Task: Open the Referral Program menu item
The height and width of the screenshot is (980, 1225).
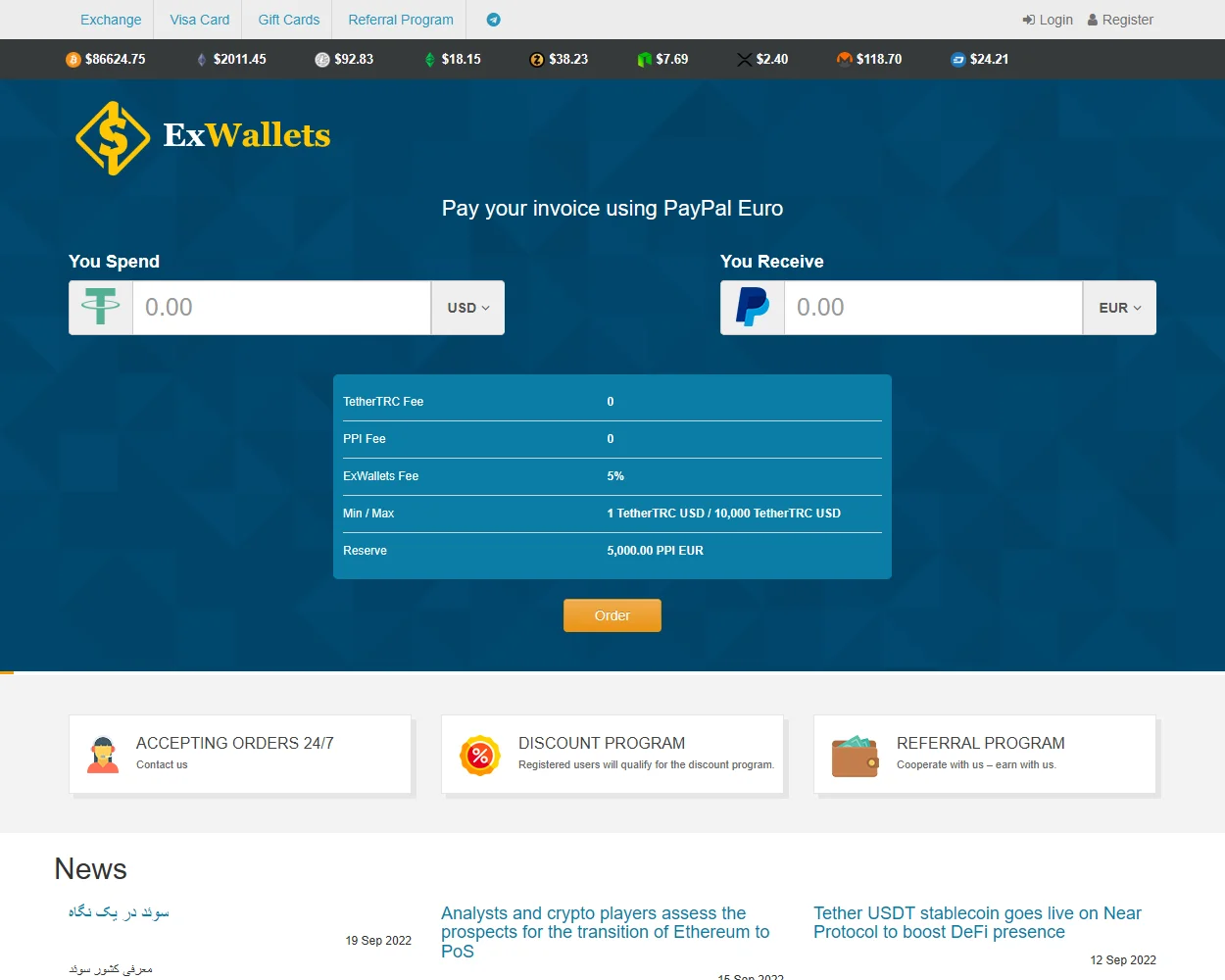Action: point(401,20)
